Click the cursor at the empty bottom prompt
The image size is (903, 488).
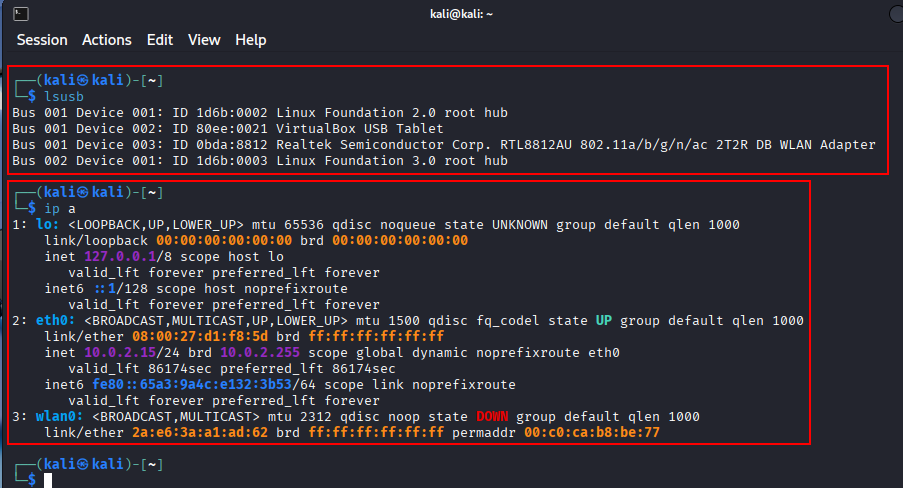(48, 480)
